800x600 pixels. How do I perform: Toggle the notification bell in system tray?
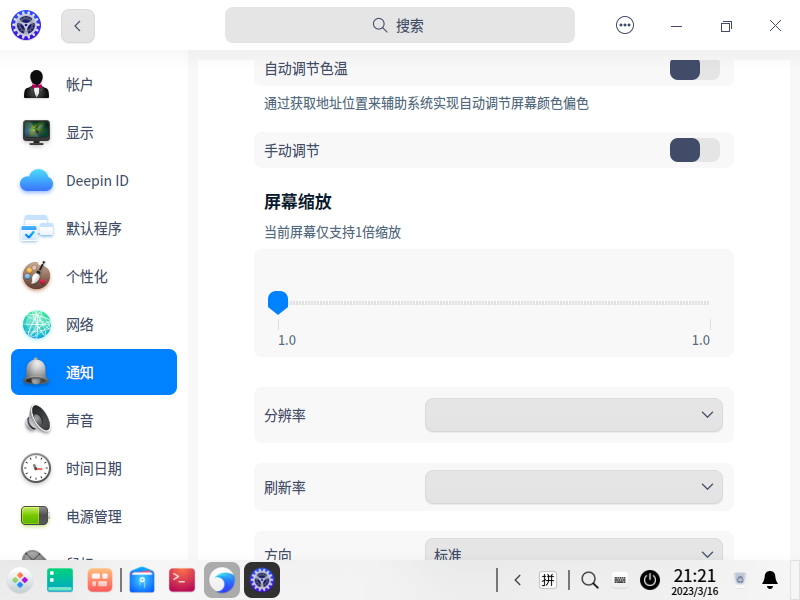(x=769, y=579)
